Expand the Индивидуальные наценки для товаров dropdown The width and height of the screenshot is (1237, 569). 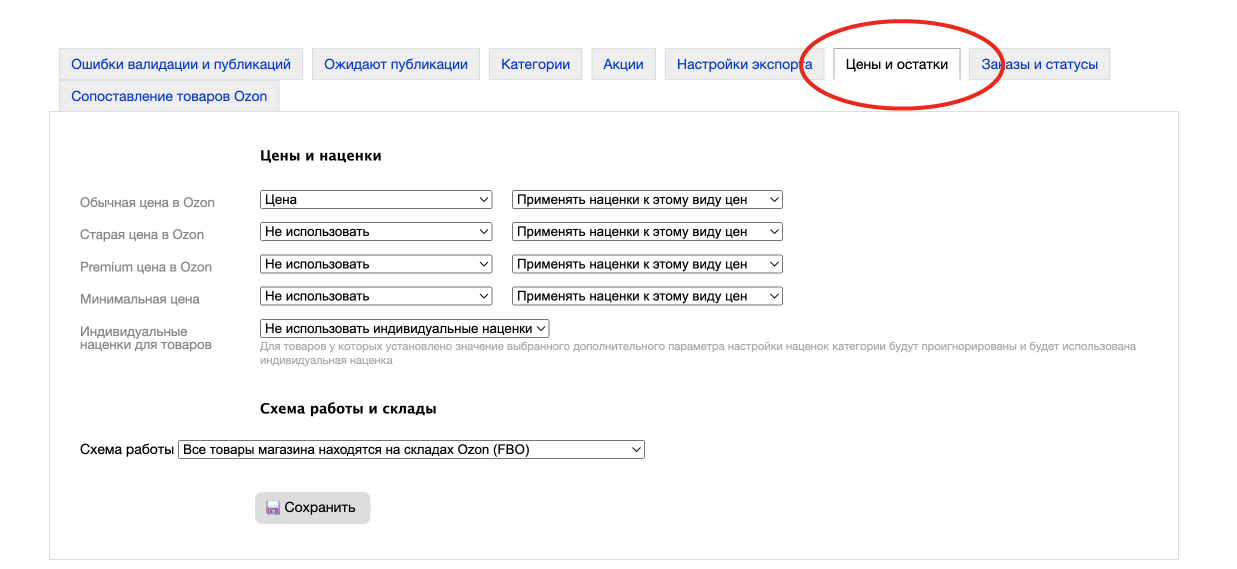coord(405,328)
